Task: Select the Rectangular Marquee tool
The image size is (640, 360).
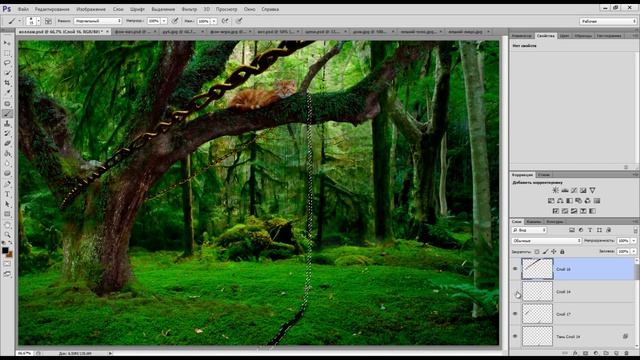Action: 7,53
